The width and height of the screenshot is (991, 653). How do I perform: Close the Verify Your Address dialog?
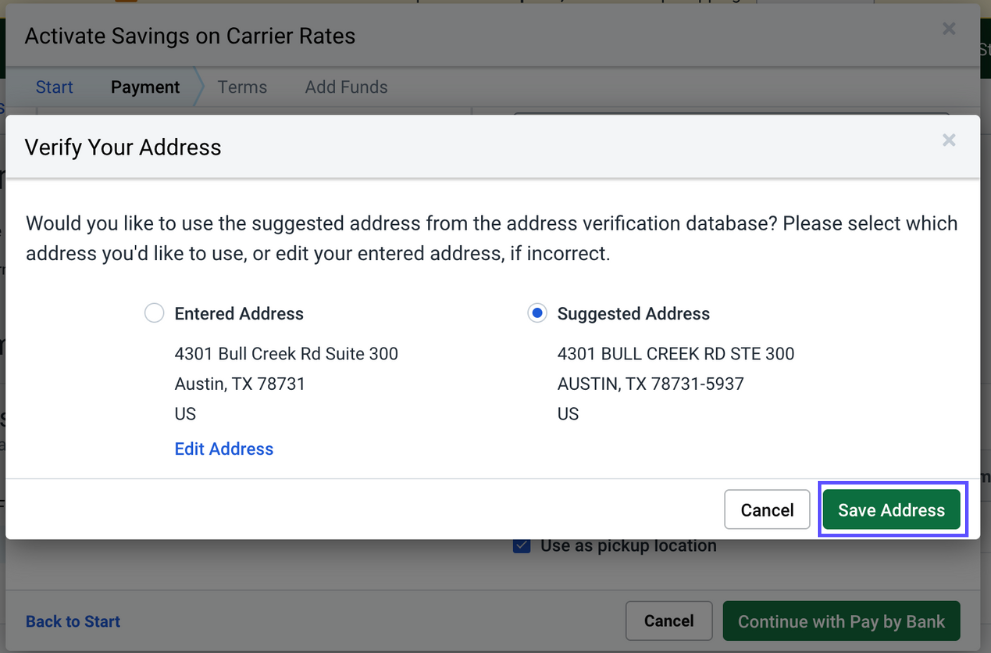(948, 140)
